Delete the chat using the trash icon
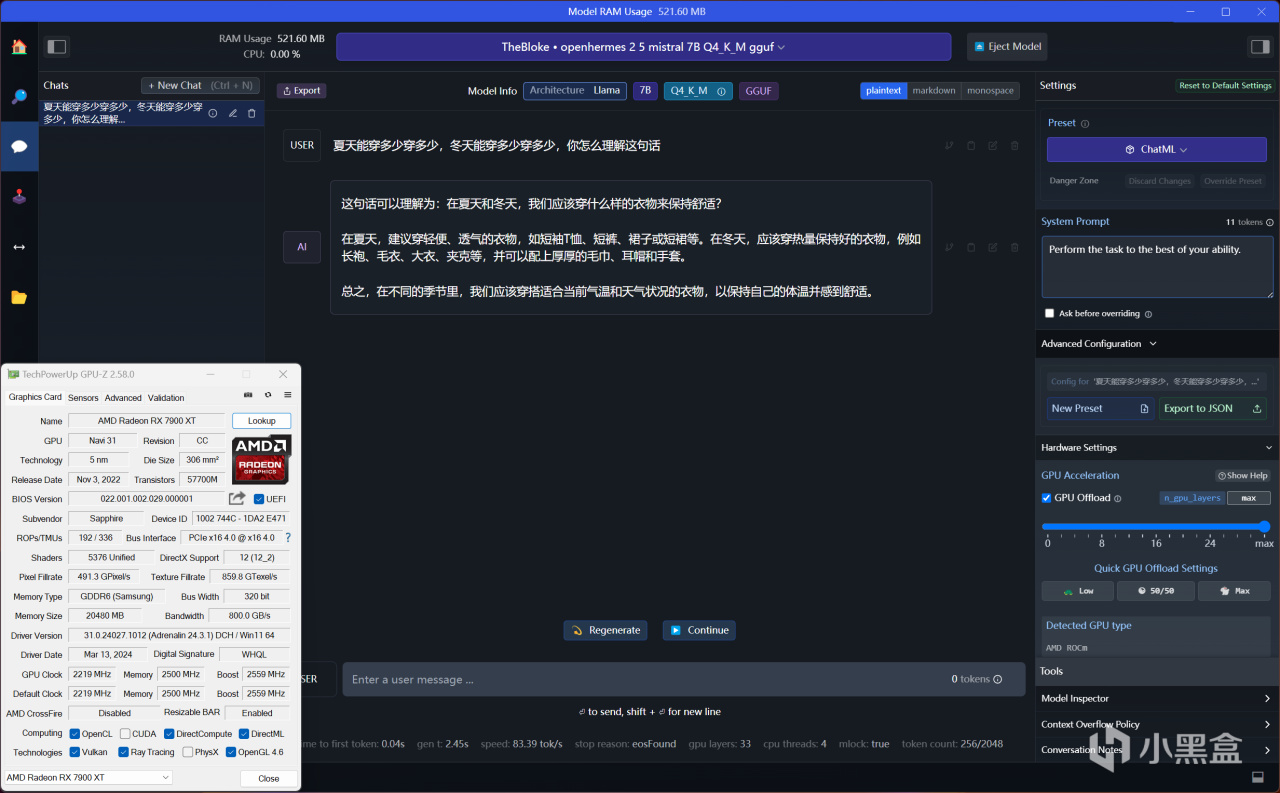The image size is (1280, 793). [x=252, y=113]
